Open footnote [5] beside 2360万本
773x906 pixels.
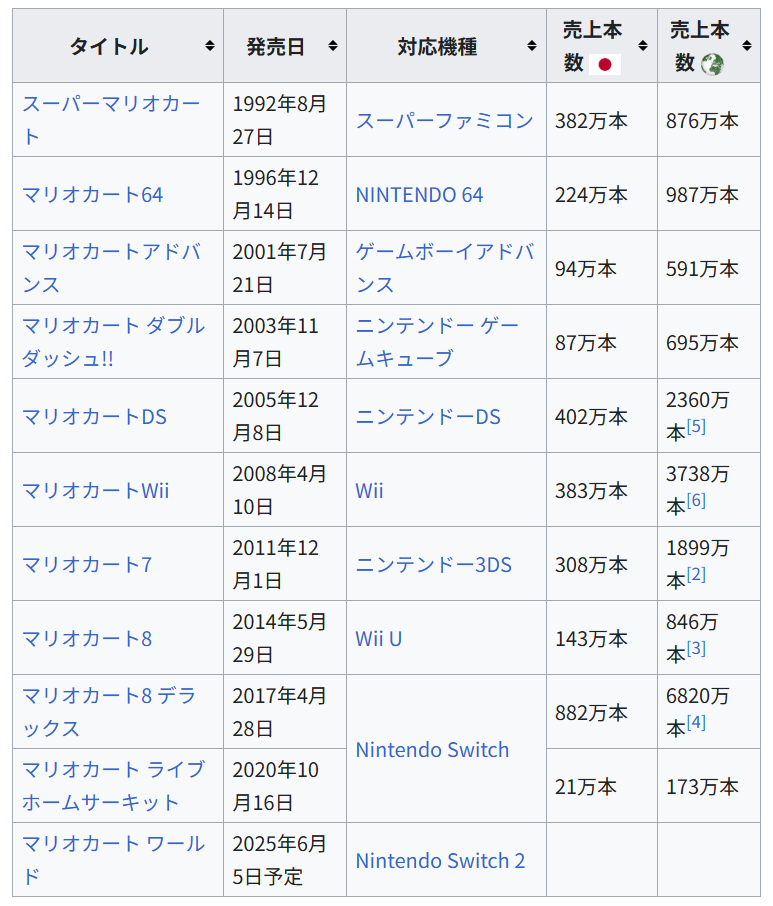(x=696, y=426)
